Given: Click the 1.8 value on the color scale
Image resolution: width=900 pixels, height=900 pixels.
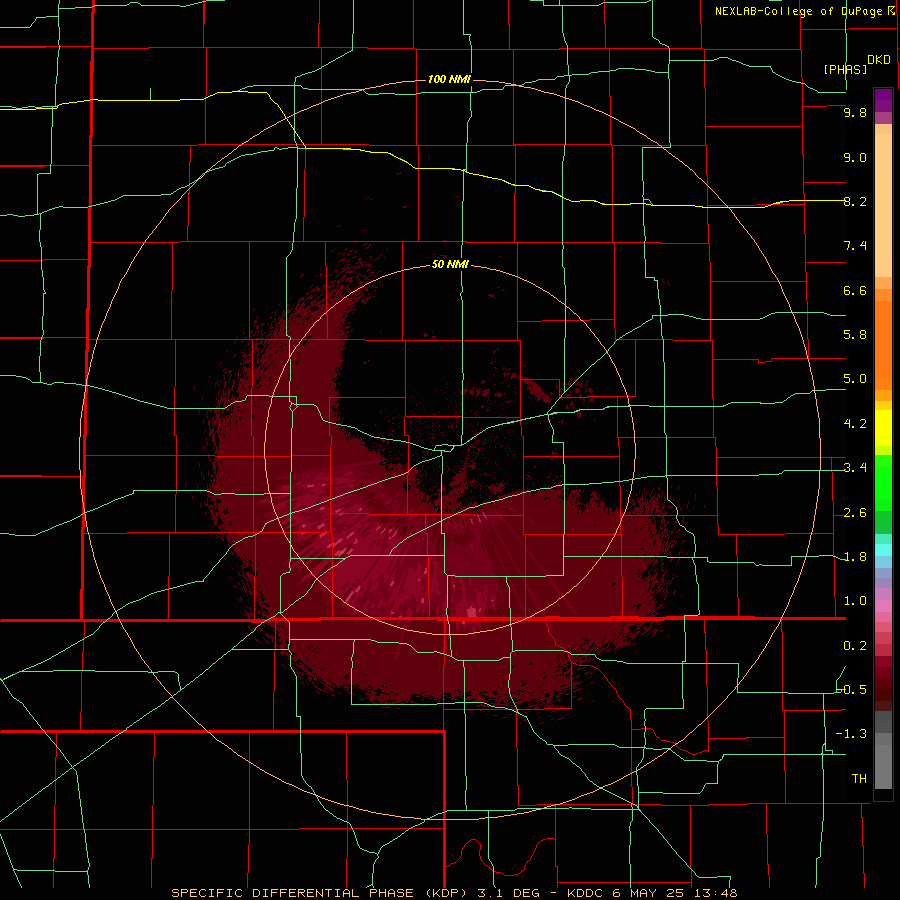Looking at the screenshot, I should pos(855,557).
